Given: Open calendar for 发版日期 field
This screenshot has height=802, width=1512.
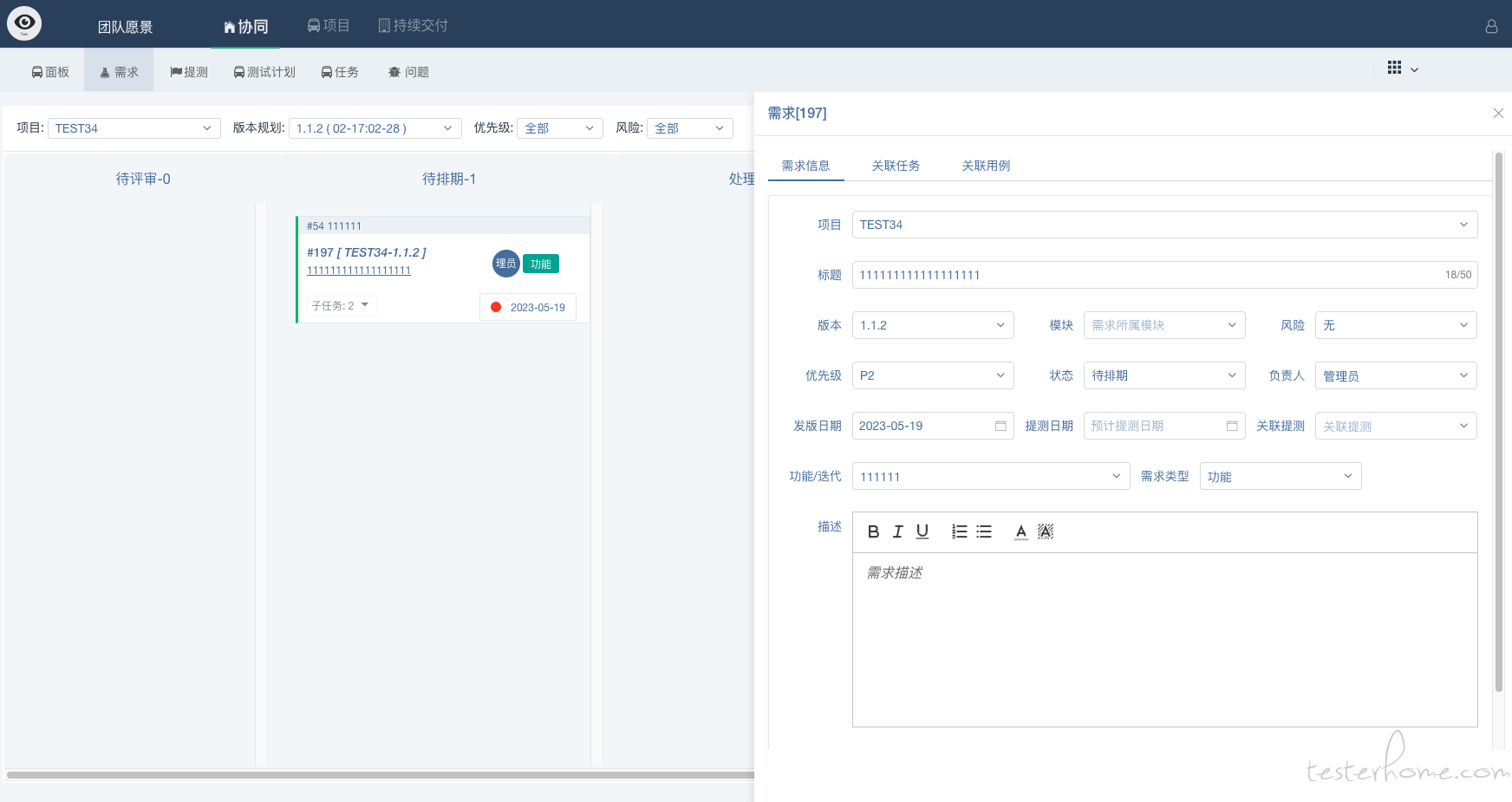Looking at the screenshot, I should click(1000, 426).
